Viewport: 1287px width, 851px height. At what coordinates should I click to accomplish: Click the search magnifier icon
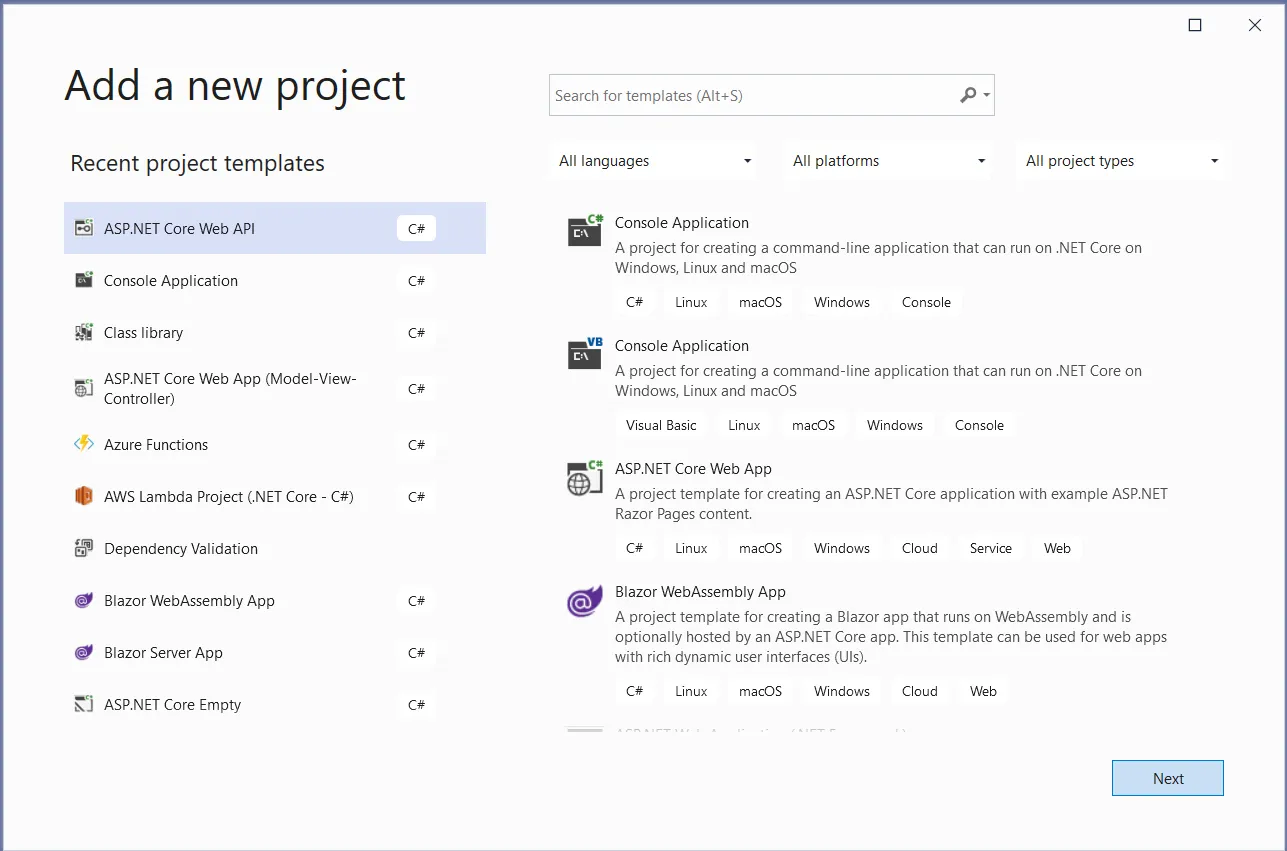pos(967,94)
